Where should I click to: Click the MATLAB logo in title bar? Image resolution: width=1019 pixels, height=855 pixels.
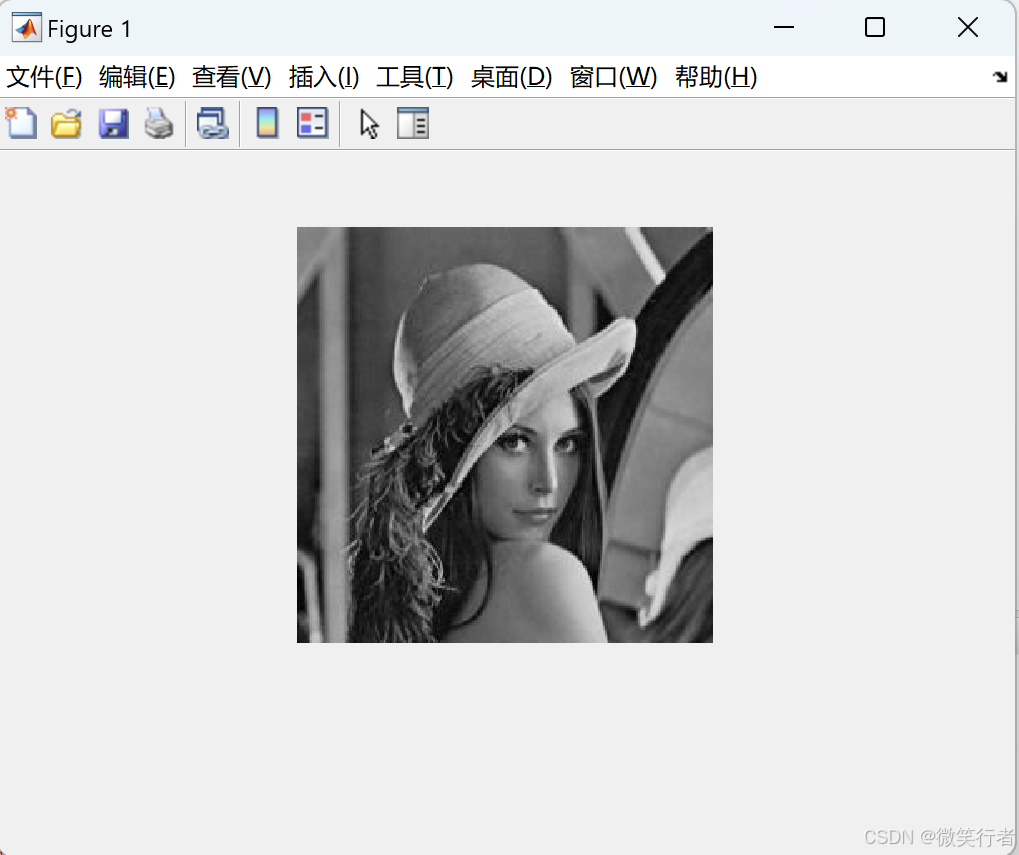(x=27, y=28)
